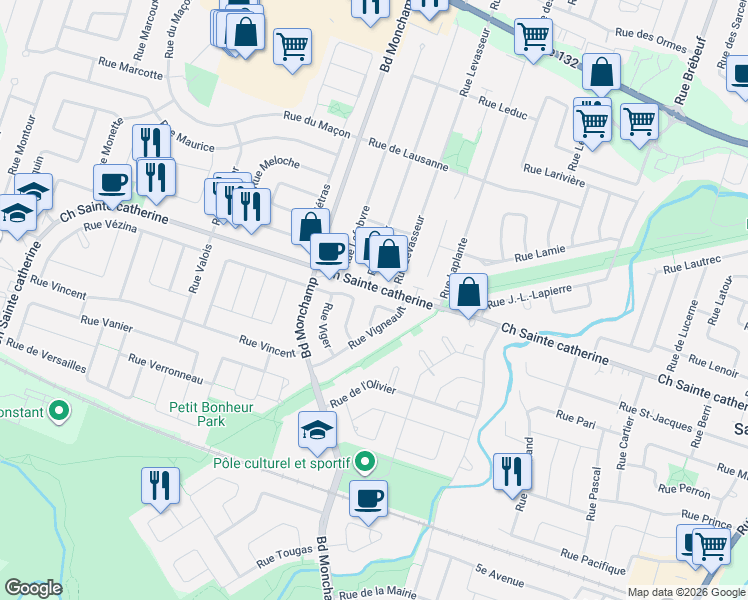Click the shopping cart marker above Rue Larivière

tap(592, 125)
